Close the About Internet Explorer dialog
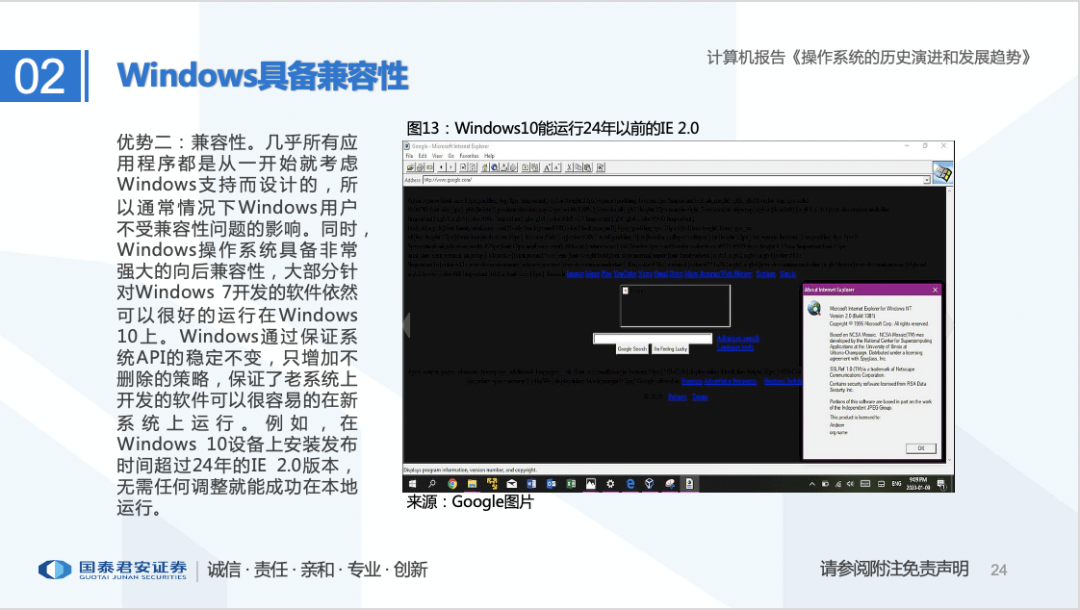 [x=935, y=290]
